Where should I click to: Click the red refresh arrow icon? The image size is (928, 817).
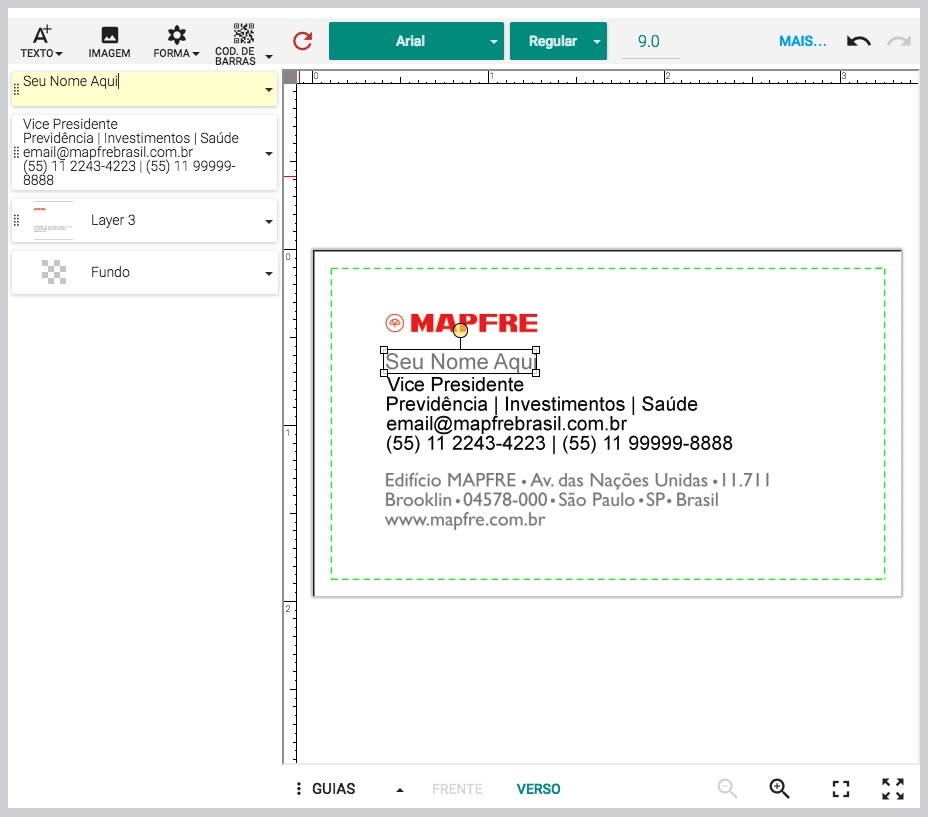pos(302,41)
